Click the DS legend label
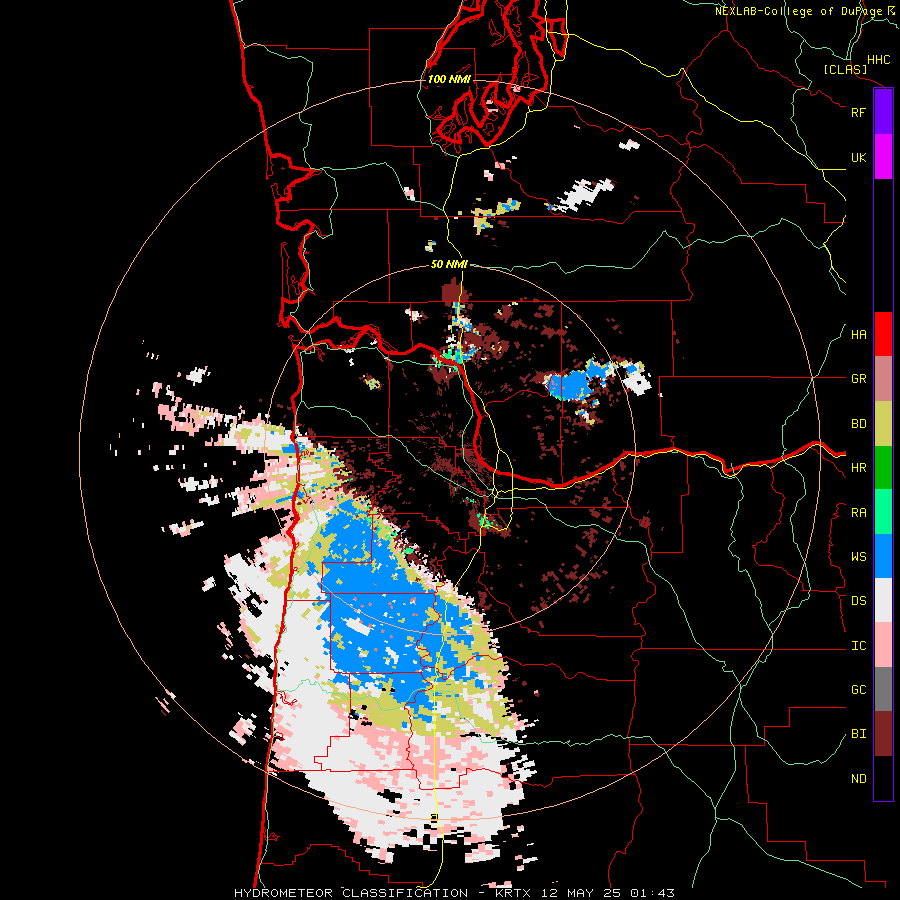Image resolution: width=900 pixels, height=900 pixels. pos(858,601)
